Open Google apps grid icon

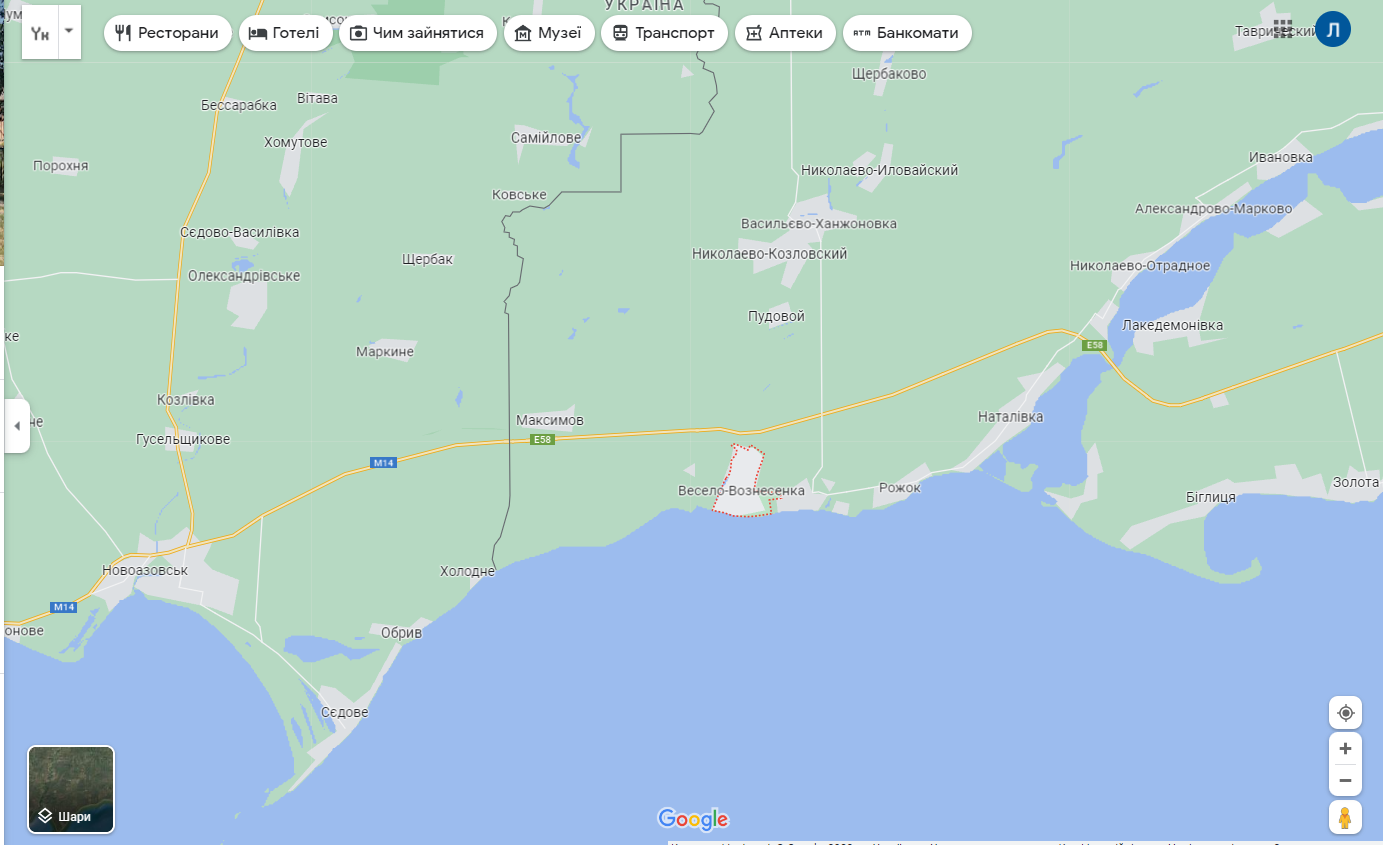[1283, 30]
